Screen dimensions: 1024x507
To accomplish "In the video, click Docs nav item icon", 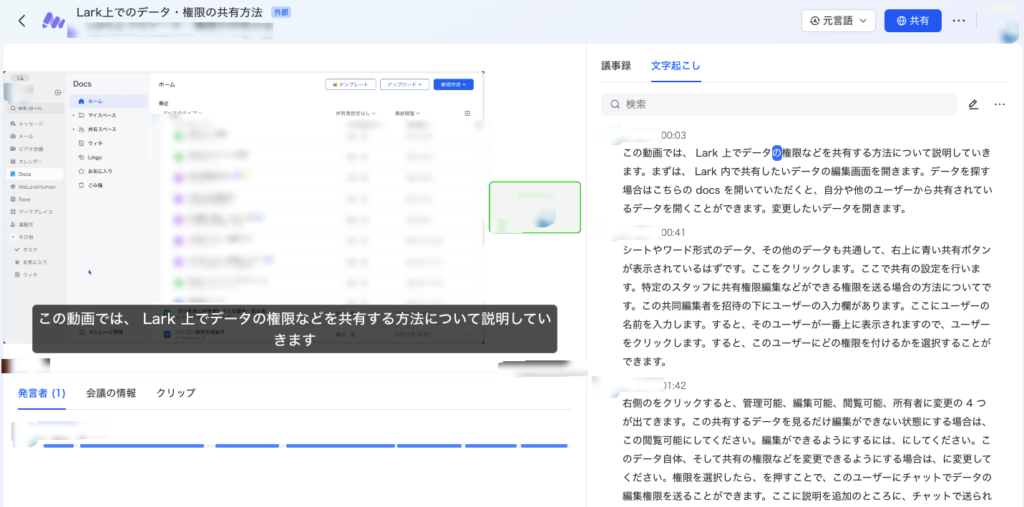I will 13,174.
